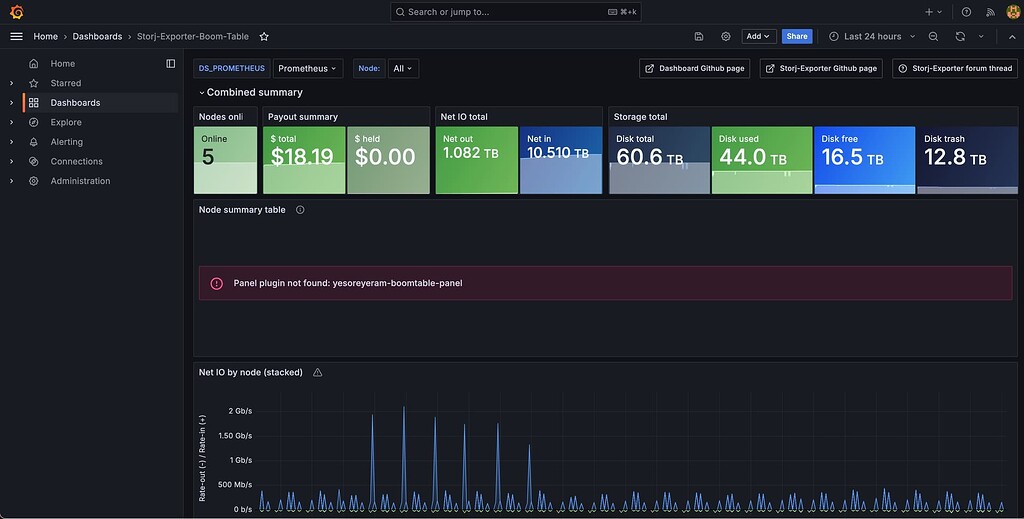Click the $ held payout tile
1024x519 pixels.
pos(389,160)
